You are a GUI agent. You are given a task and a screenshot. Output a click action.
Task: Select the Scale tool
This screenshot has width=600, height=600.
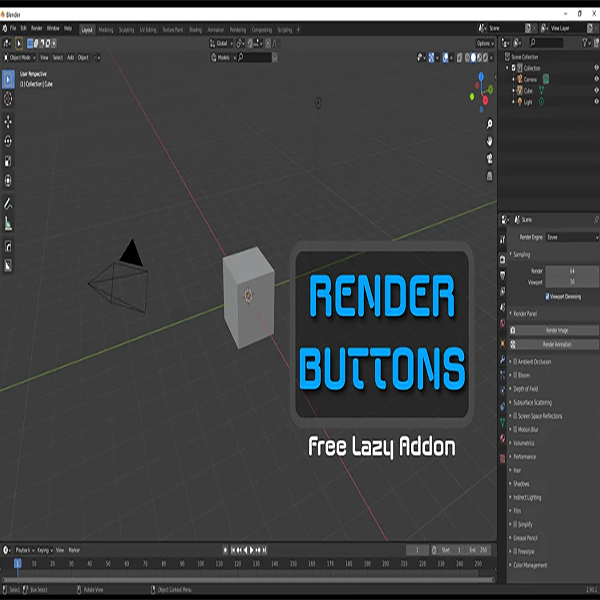(x=8, y=161)
